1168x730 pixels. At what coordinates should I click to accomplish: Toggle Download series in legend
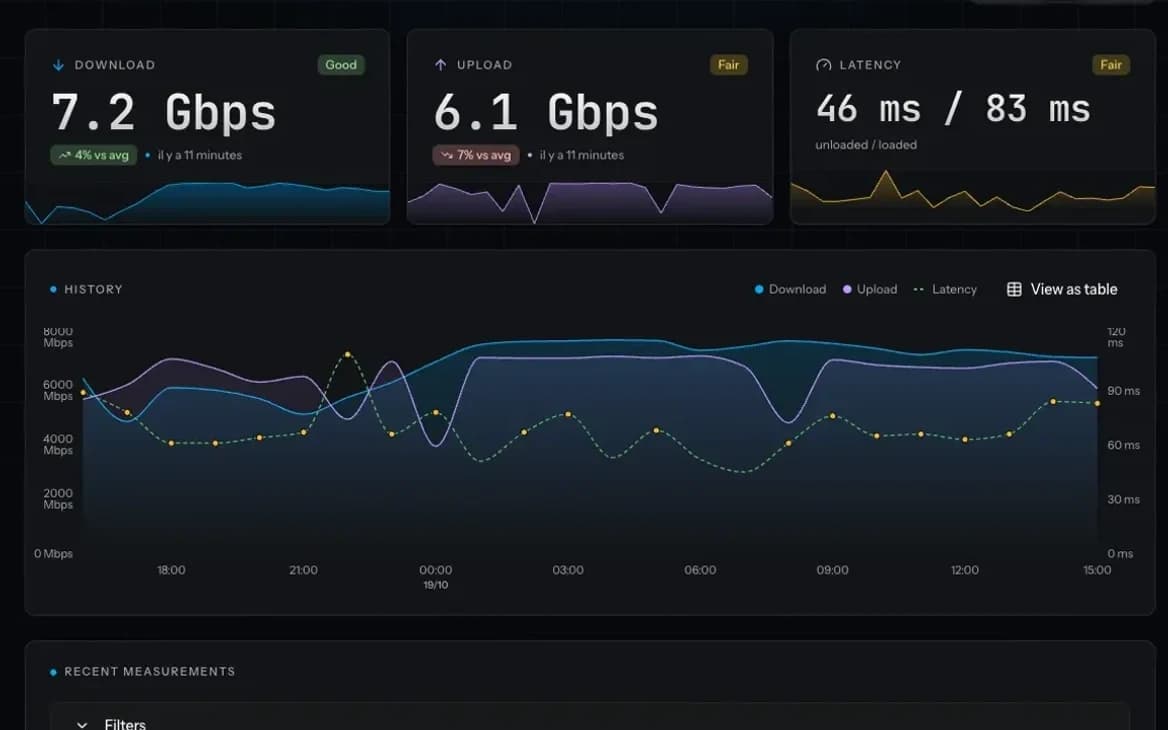pos(790,289)
